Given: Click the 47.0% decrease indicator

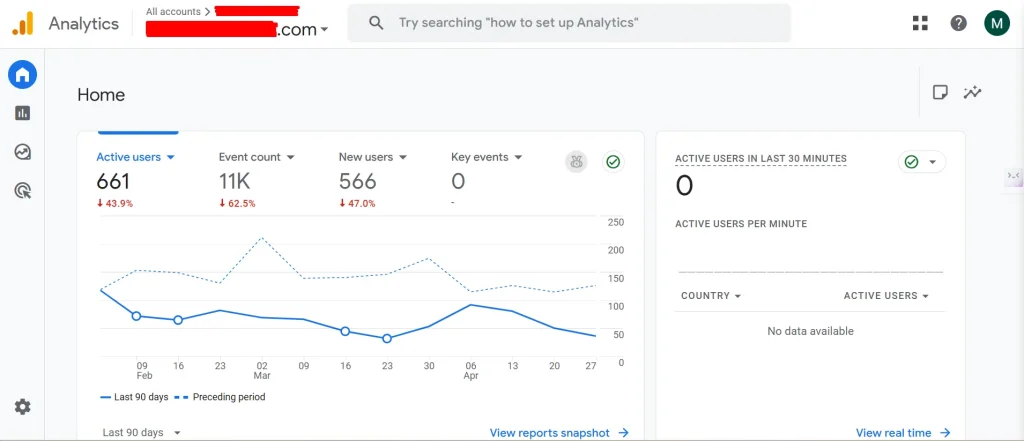Looking at the screenshot, I should 357,203.
